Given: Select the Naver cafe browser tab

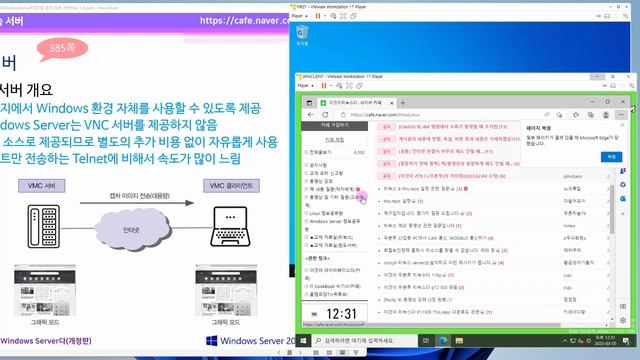Looking at the screenshot, I should coord(356,102).
